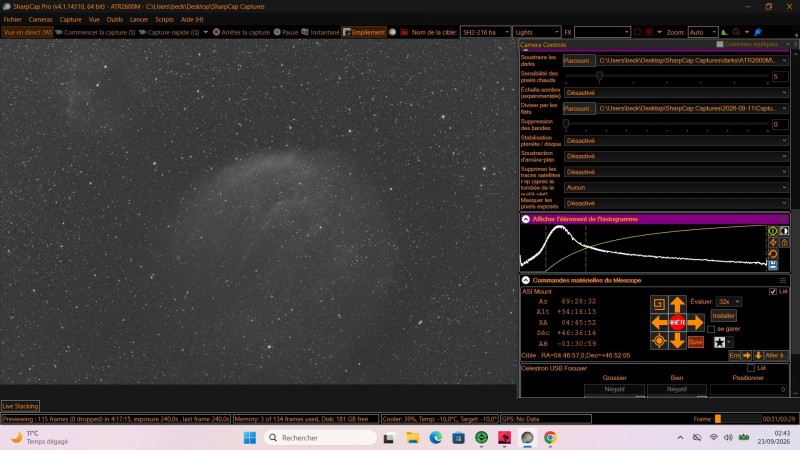Screen dimensions: 800x450
Task: Click the Empilement toolbar button
Action: point(364,32)
